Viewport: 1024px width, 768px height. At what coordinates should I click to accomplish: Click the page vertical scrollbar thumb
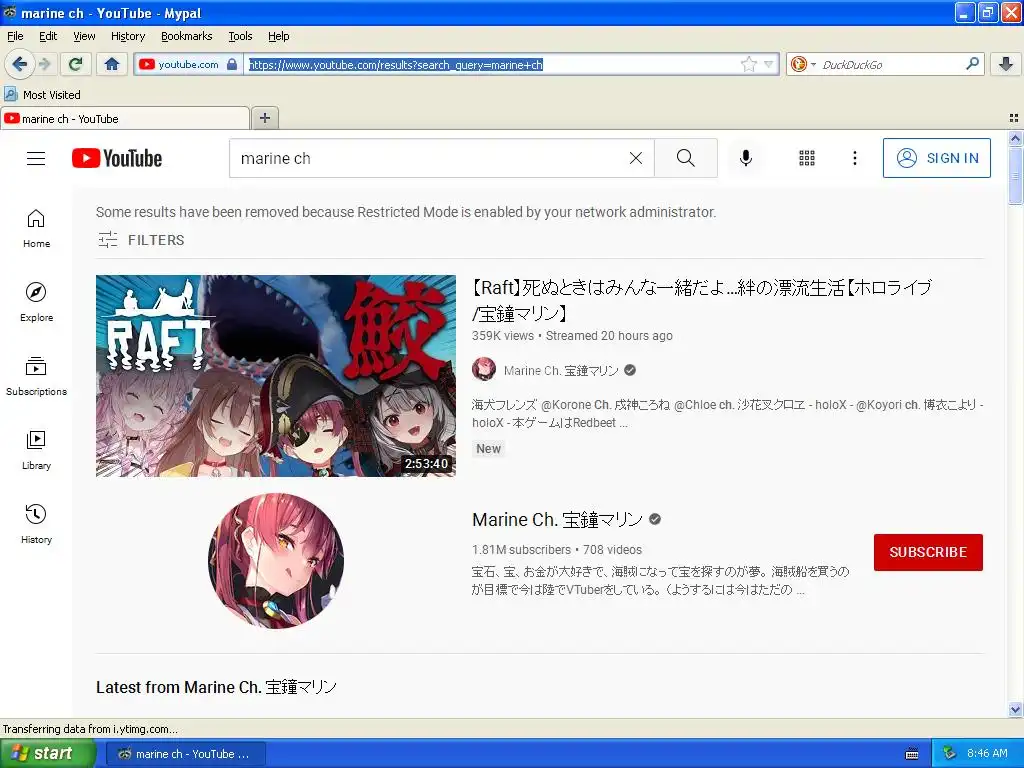(1015, 175)
